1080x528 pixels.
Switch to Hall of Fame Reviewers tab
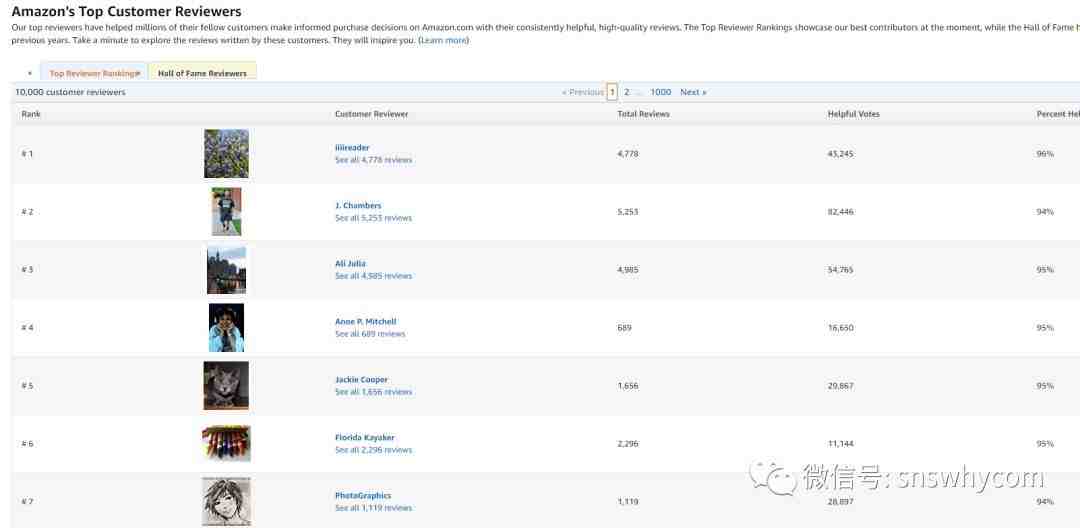[202, 73]
